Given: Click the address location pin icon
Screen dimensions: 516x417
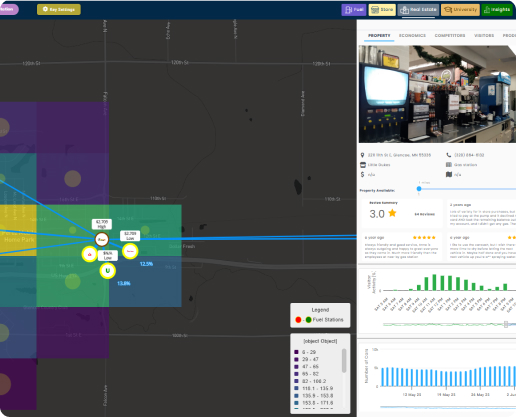Looking at the screenshot, I should point(363,155).
